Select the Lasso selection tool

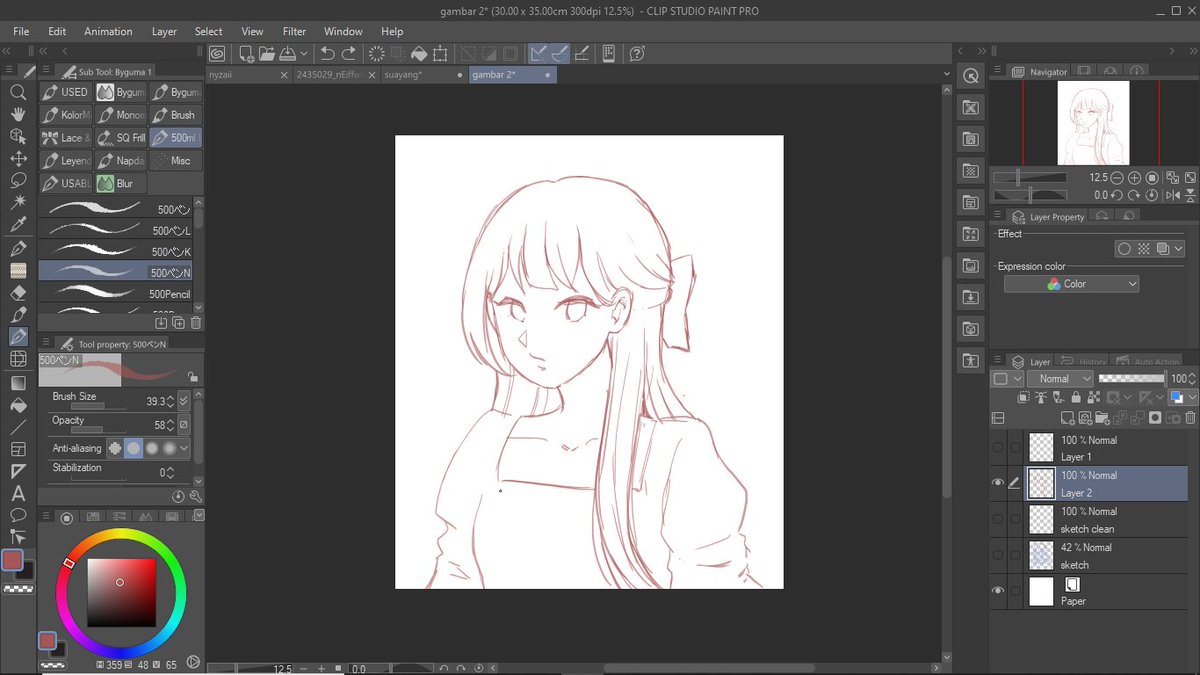(18, 180)
